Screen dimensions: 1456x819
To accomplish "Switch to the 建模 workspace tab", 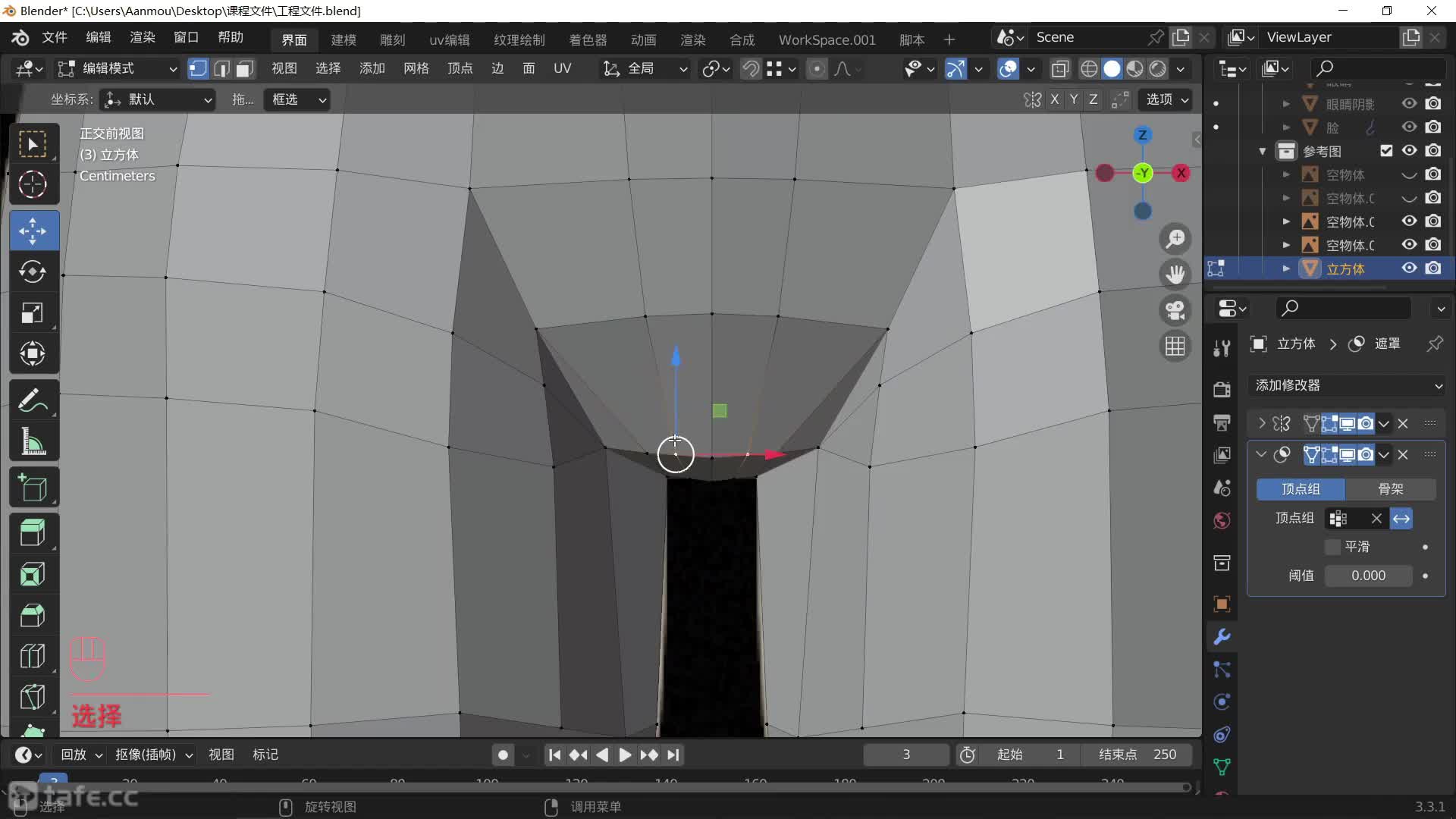I will pyautogui.click(x=344, y=40).
